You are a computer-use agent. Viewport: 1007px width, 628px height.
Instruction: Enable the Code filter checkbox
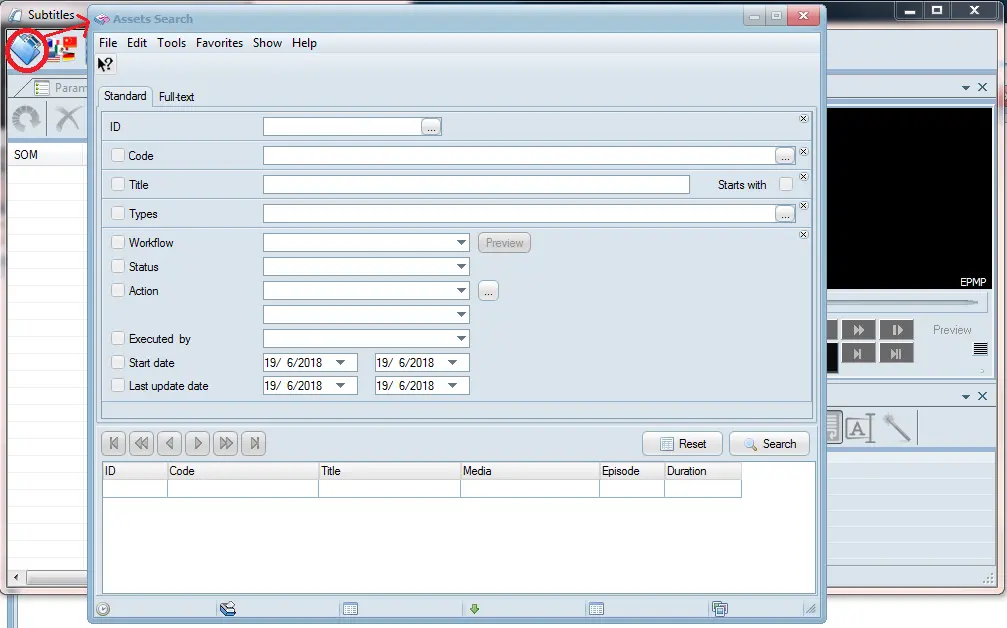click(118, 156)
